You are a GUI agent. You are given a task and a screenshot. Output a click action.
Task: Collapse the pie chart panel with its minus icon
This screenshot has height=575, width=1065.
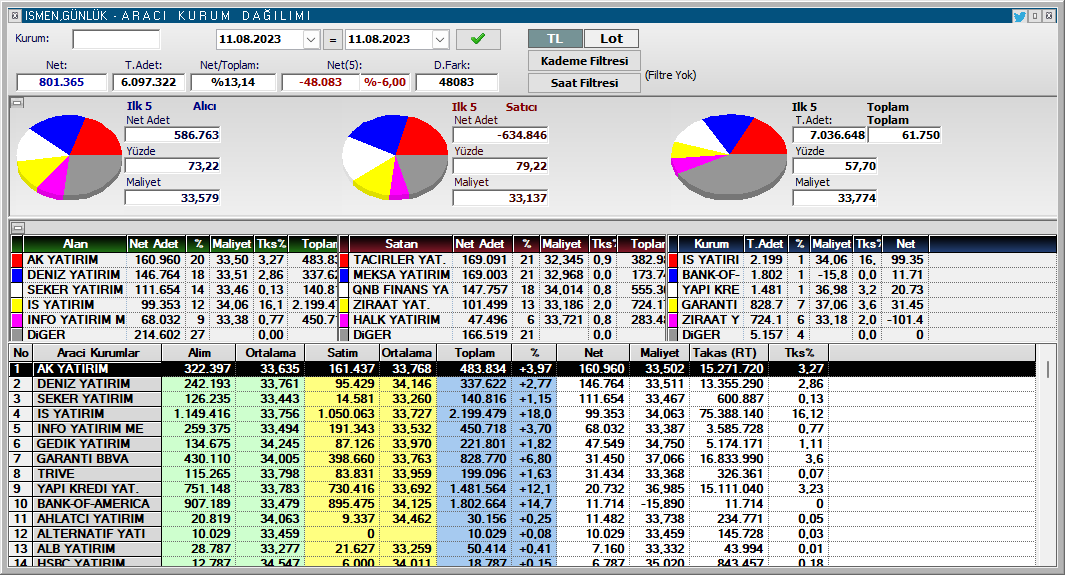[18, 103]
